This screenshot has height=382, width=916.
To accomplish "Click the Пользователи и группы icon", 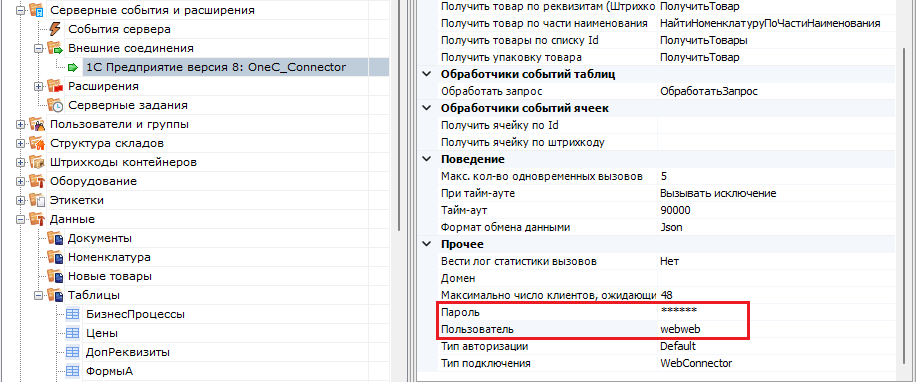I will coord(37,124).
